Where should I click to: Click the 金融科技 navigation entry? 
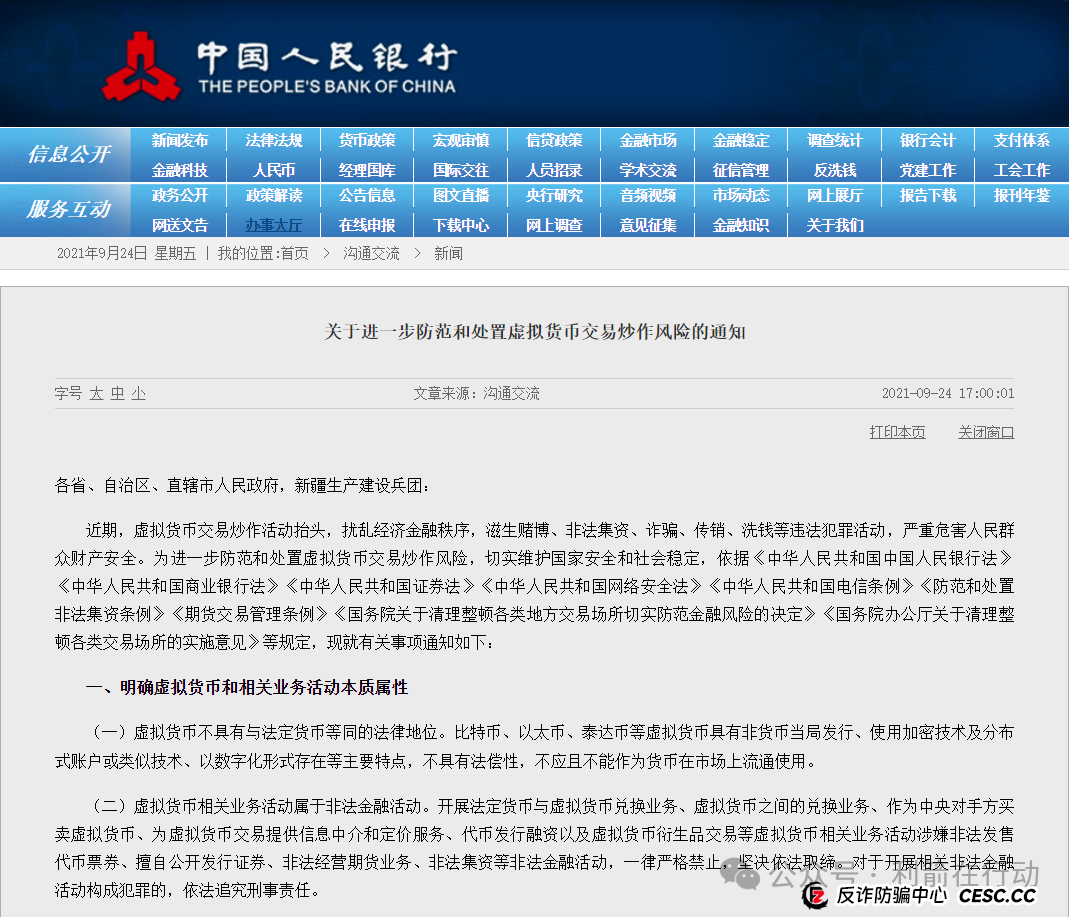point(181,169)
